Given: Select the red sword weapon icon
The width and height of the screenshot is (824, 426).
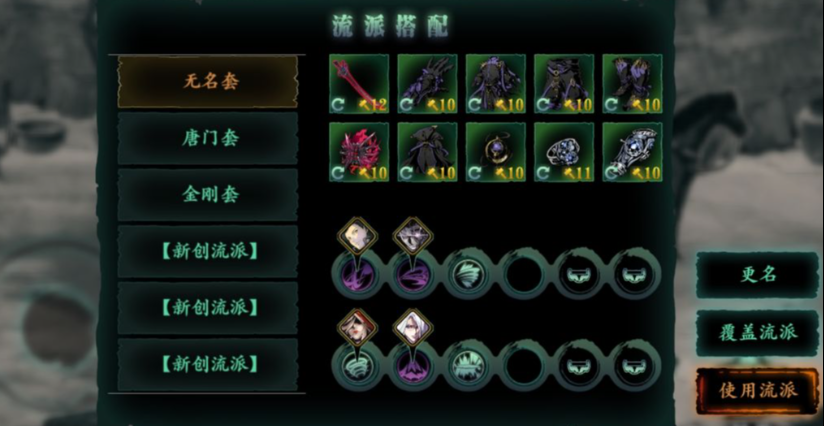Looking at the screenshot, I should click(x=359, y=84).
